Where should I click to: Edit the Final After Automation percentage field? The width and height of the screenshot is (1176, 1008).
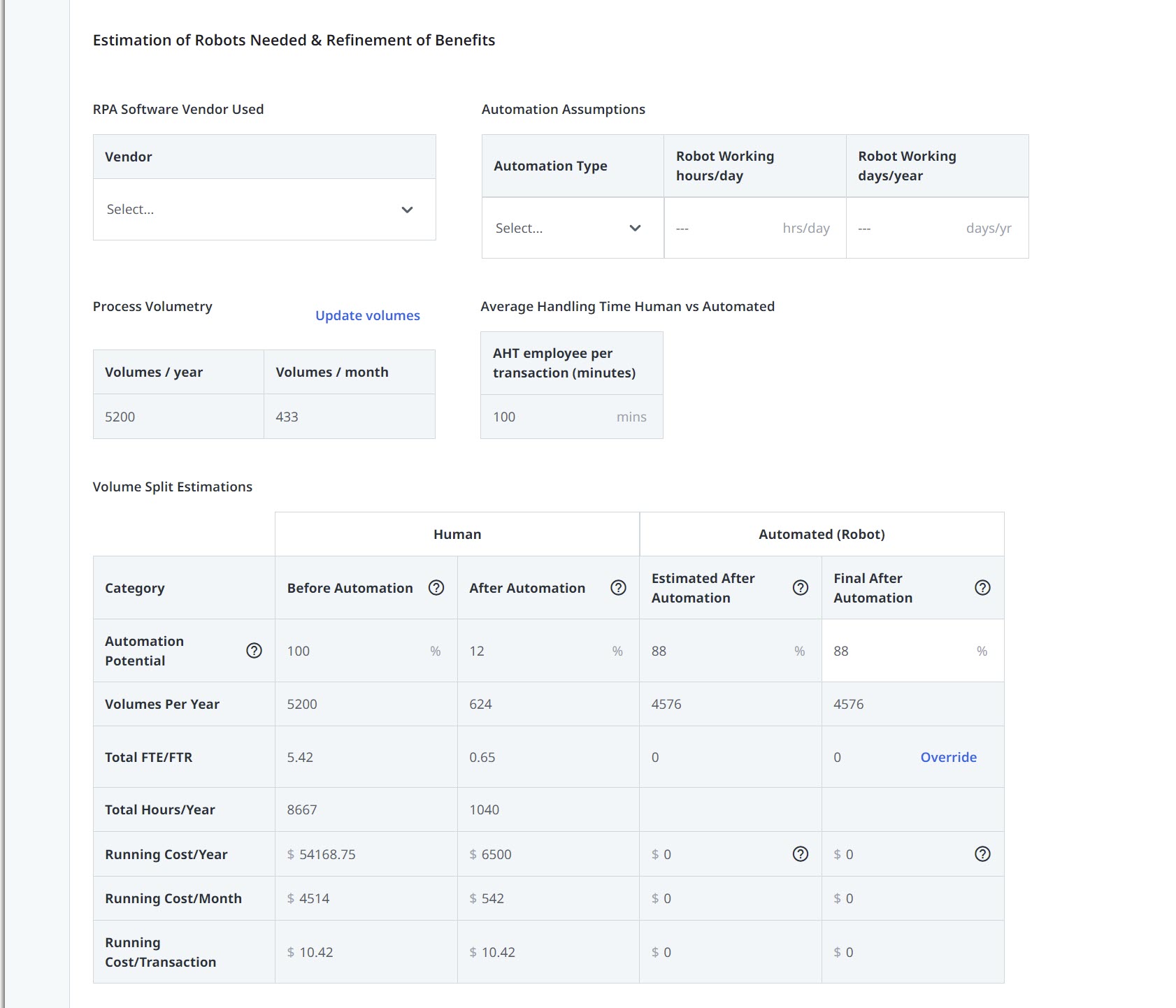(912, 651)
